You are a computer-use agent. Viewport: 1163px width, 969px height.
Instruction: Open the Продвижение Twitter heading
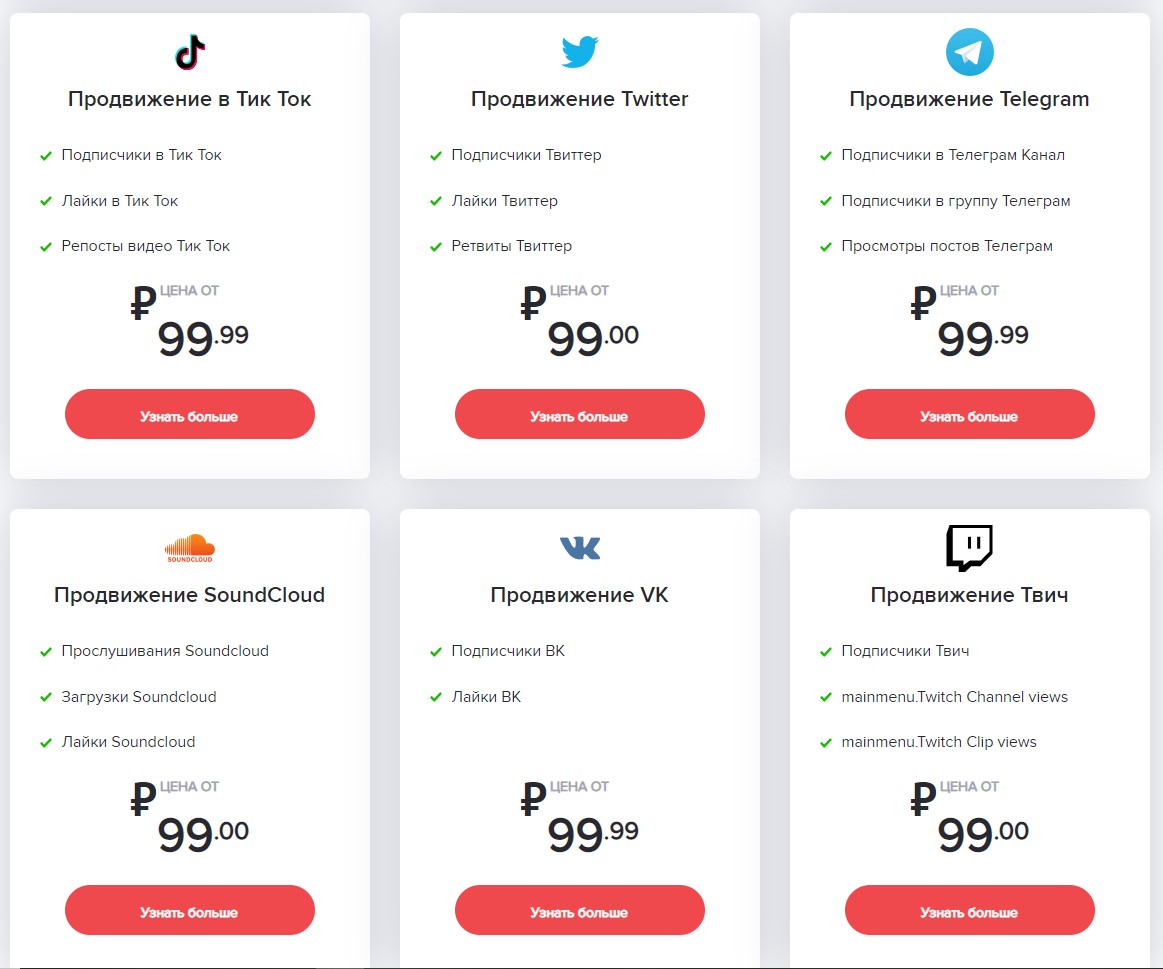[579, 99]
